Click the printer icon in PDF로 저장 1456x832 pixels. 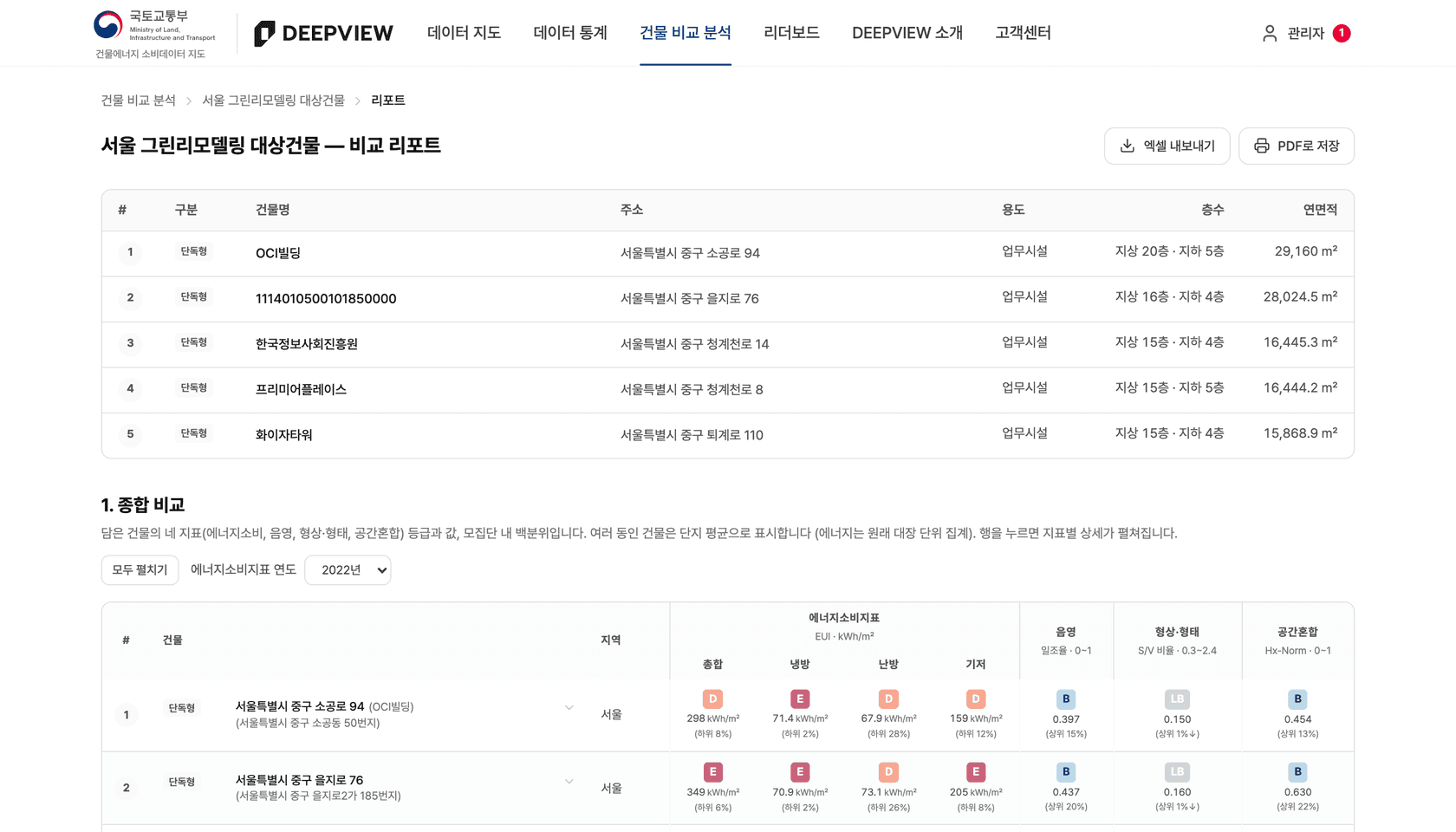(1262, 146)
